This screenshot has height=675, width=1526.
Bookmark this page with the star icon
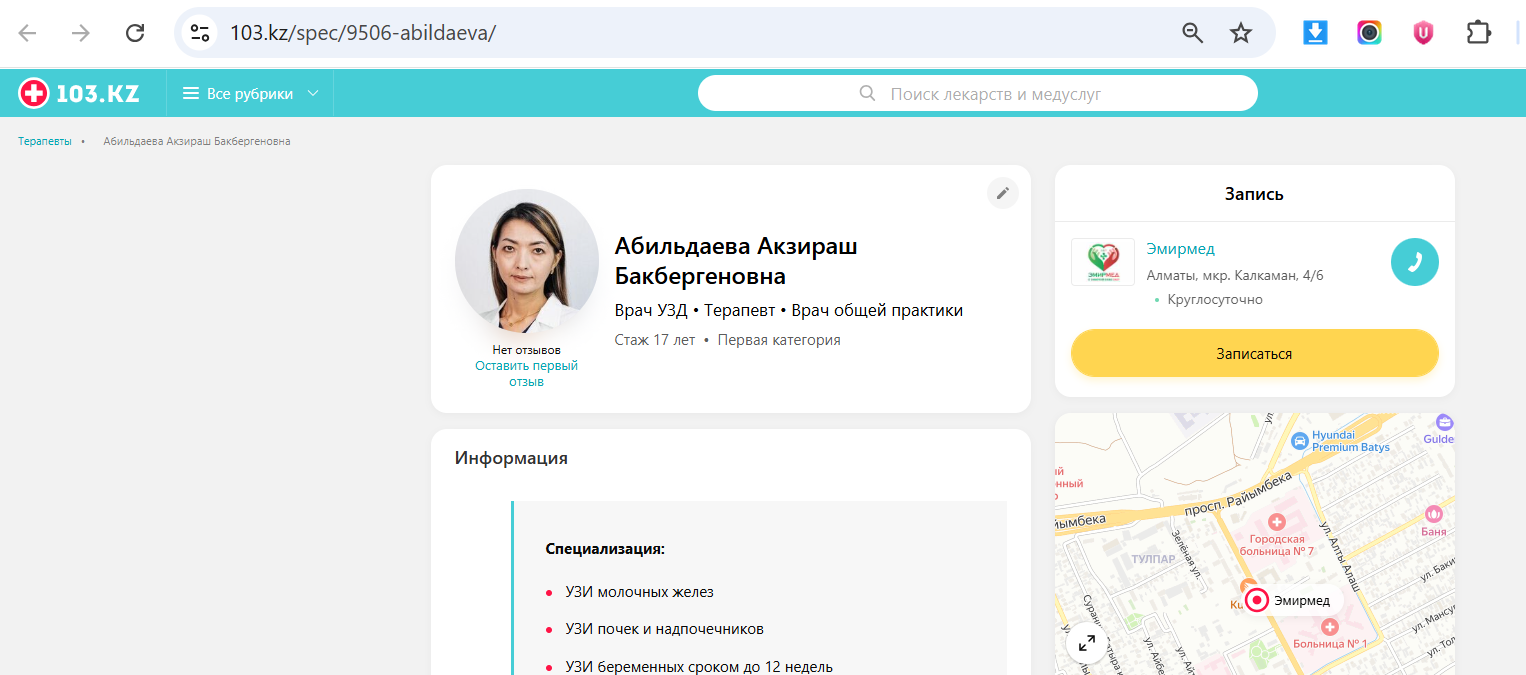[1241, 33]
